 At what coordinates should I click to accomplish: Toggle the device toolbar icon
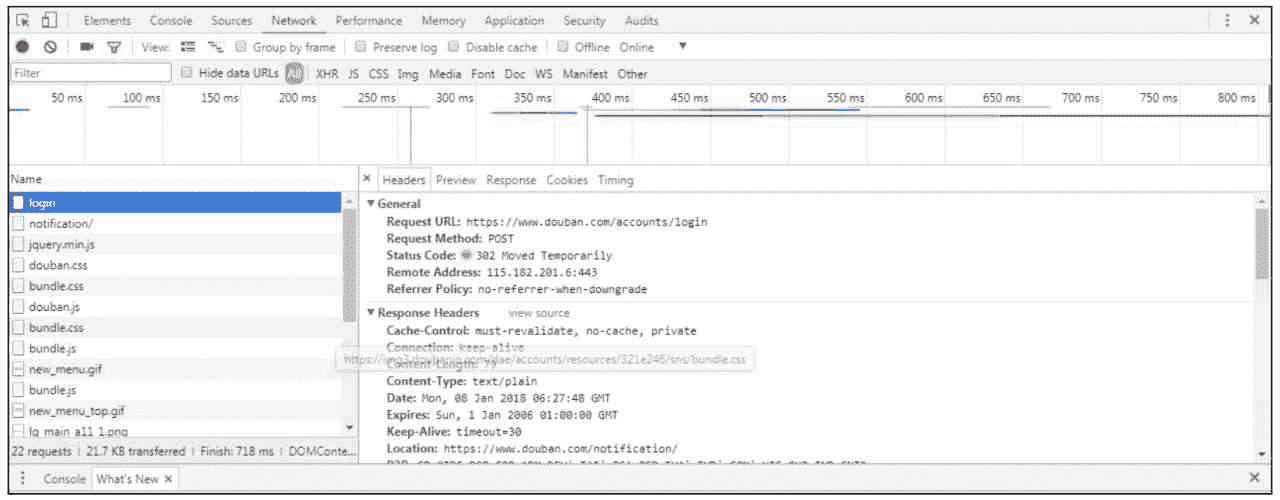click(x=48, y=21)
